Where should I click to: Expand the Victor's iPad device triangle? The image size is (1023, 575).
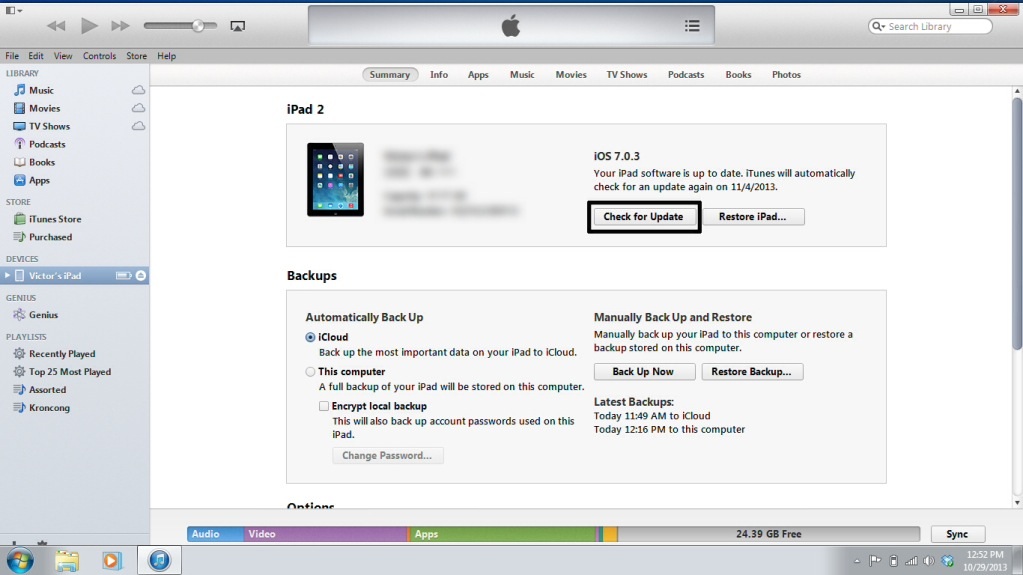(x=7, y=275)
